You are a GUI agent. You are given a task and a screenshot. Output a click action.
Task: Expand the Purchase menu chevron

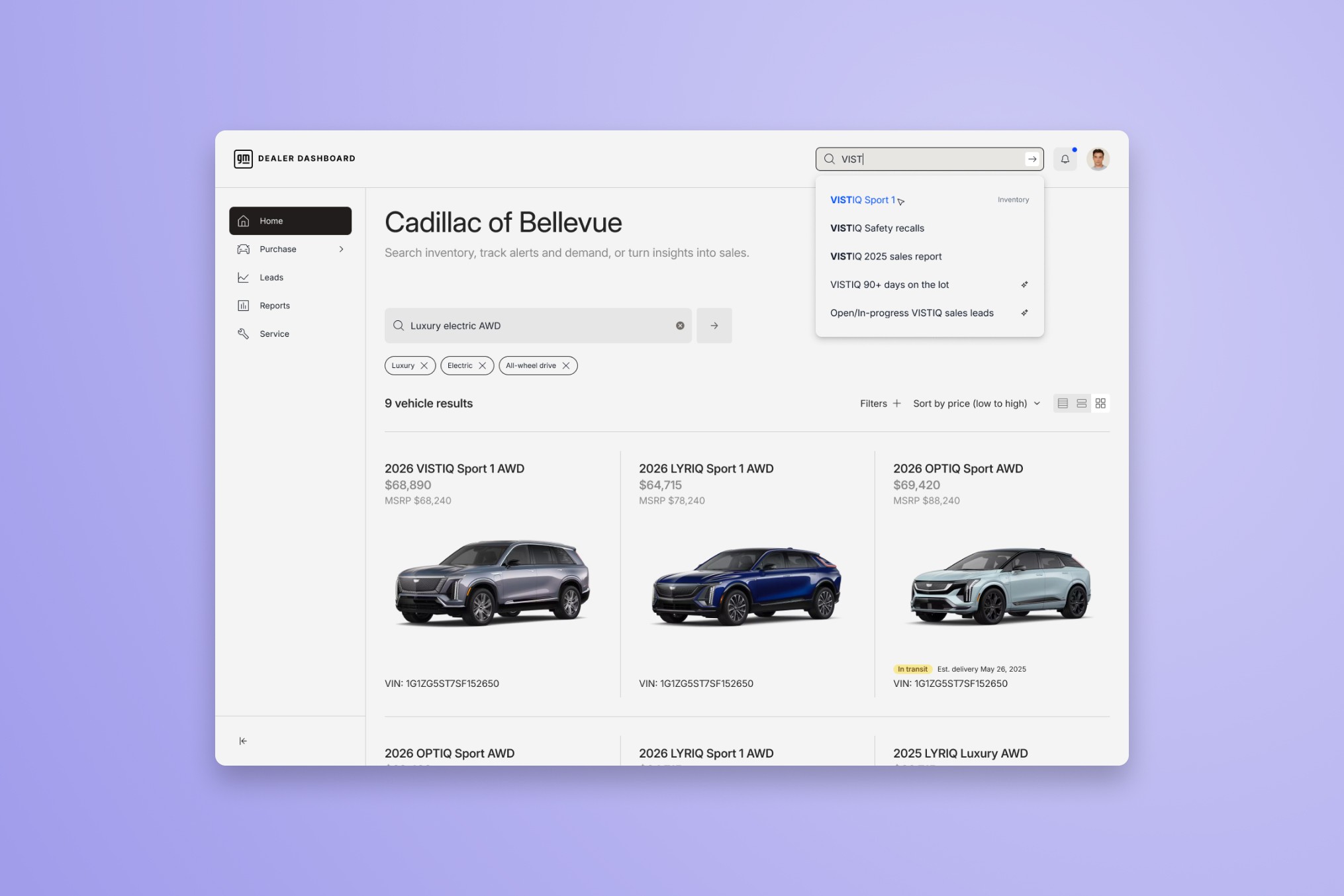pos(341,249)
